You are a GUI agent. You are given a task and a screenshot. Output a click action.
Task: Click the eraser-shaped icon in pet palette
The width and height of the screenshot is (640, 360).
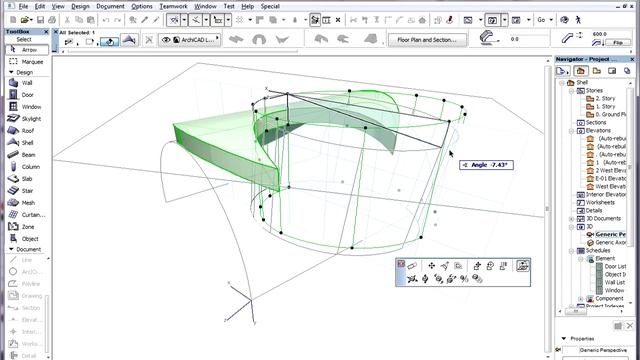coord(412,266)
